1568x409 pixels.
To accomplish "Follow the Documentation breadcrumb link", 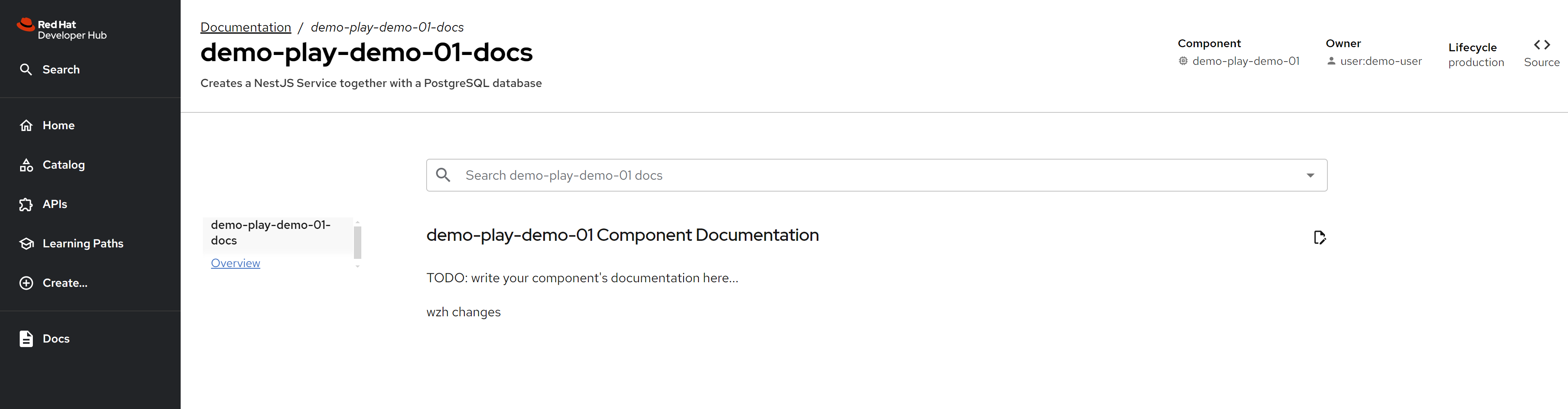I will click(x=245, y=27).
